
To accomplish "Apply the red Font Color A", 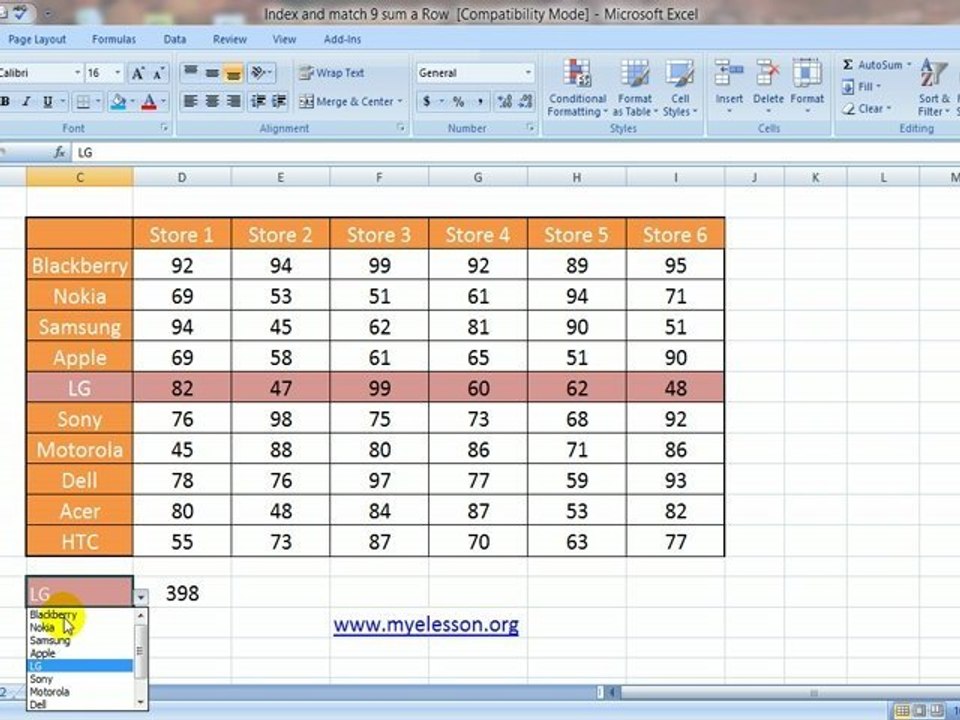I will tap(149, 102).
